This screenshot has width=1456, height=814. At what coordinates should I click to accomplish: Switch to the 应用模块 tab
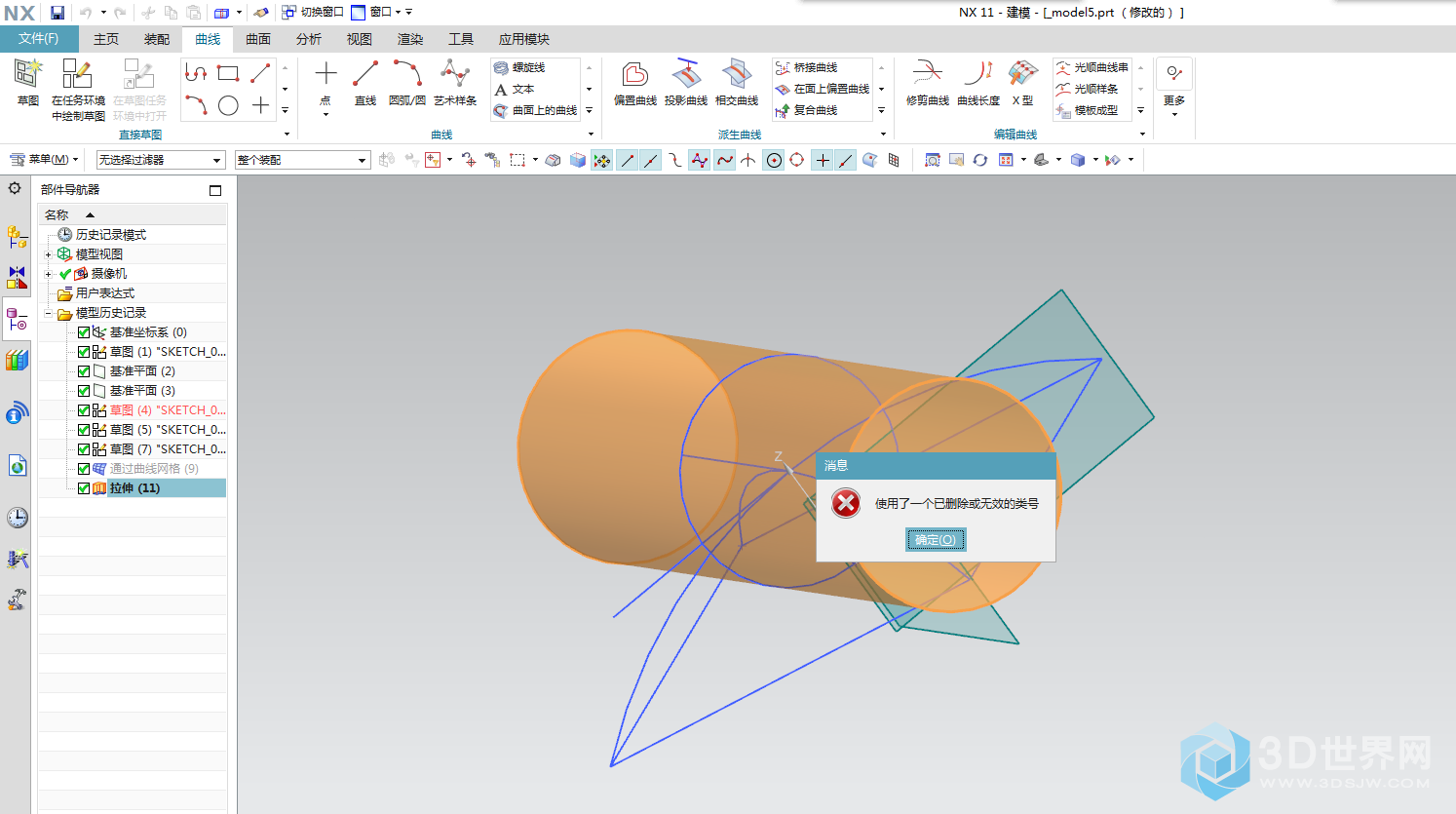[524, 39]
